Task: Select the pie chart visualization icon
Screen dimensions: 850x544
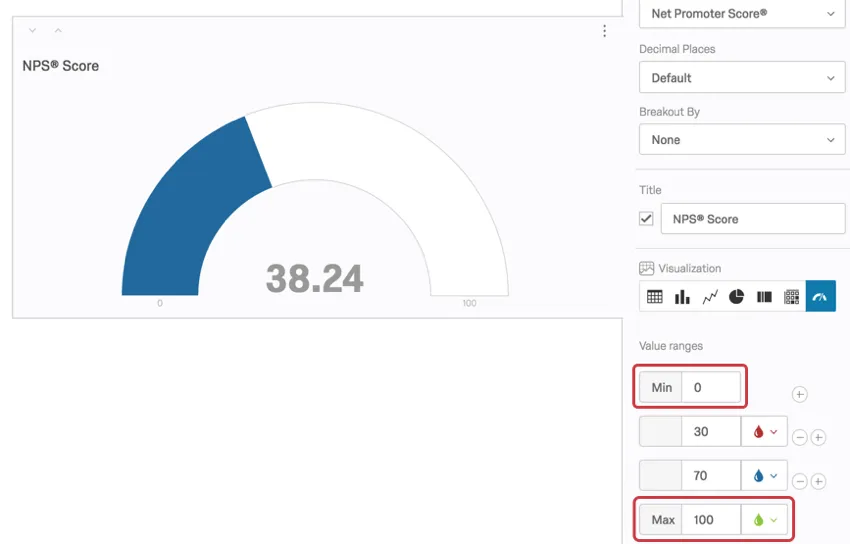Action: pyautogui.click(x=736, y=296)
